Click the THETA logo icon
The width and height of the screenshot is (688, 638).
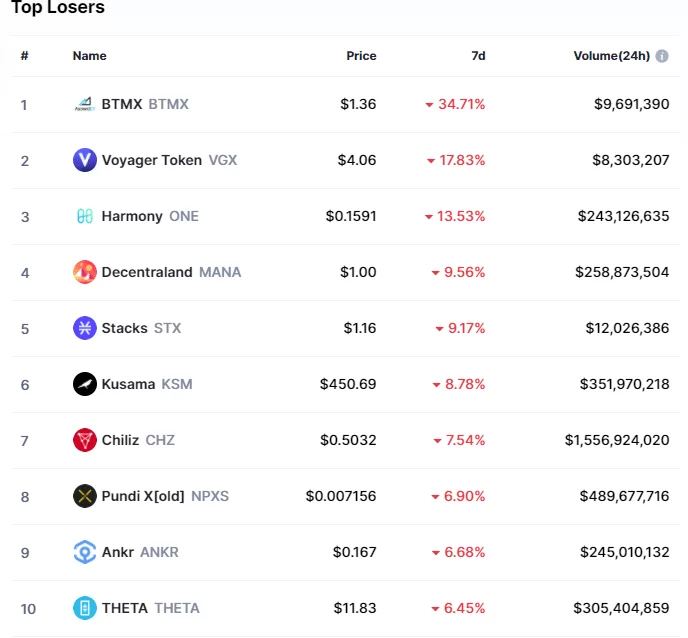pos(85,608)
